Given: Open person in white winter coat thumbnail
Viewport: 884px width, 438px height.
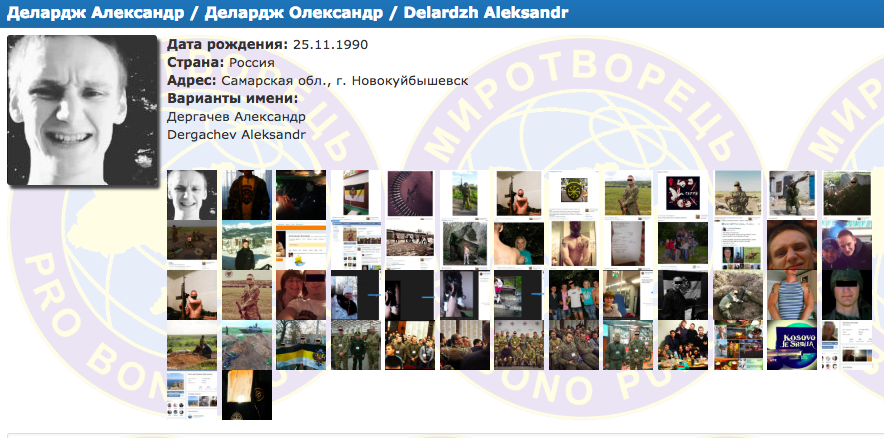Looking at the screenshot, I should [x=355, y=295].
